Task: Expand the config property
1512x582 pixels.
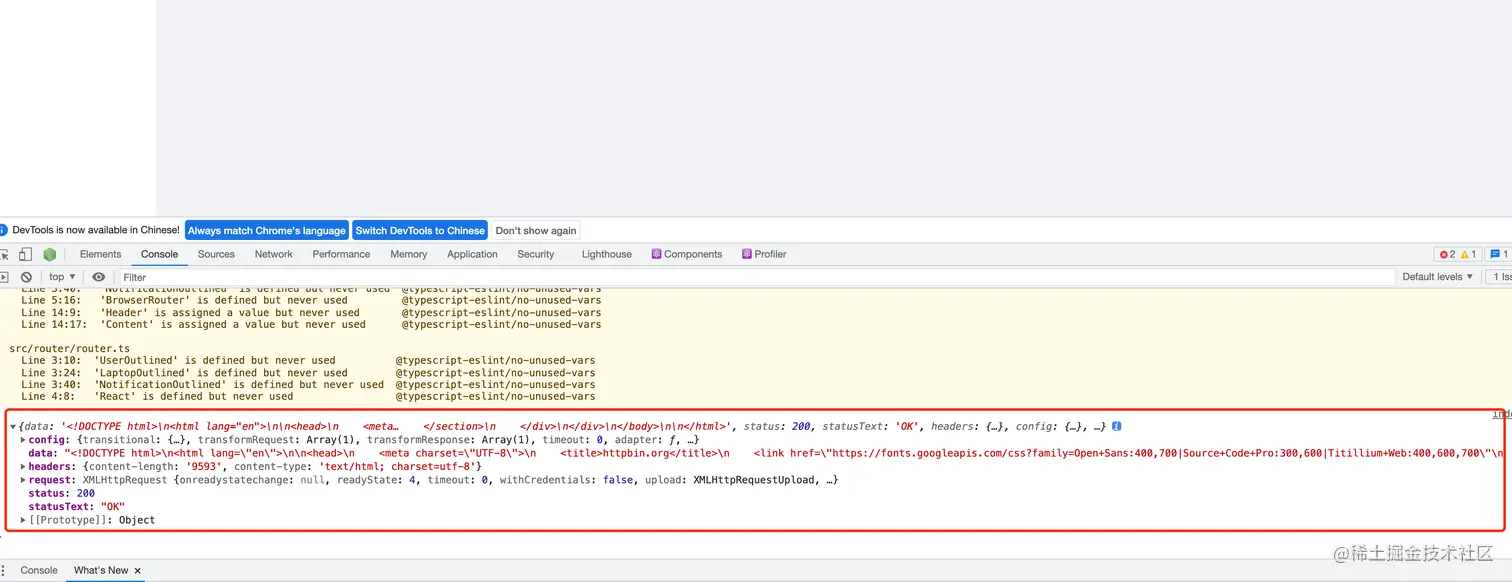Action: click(x=23, y=440)
